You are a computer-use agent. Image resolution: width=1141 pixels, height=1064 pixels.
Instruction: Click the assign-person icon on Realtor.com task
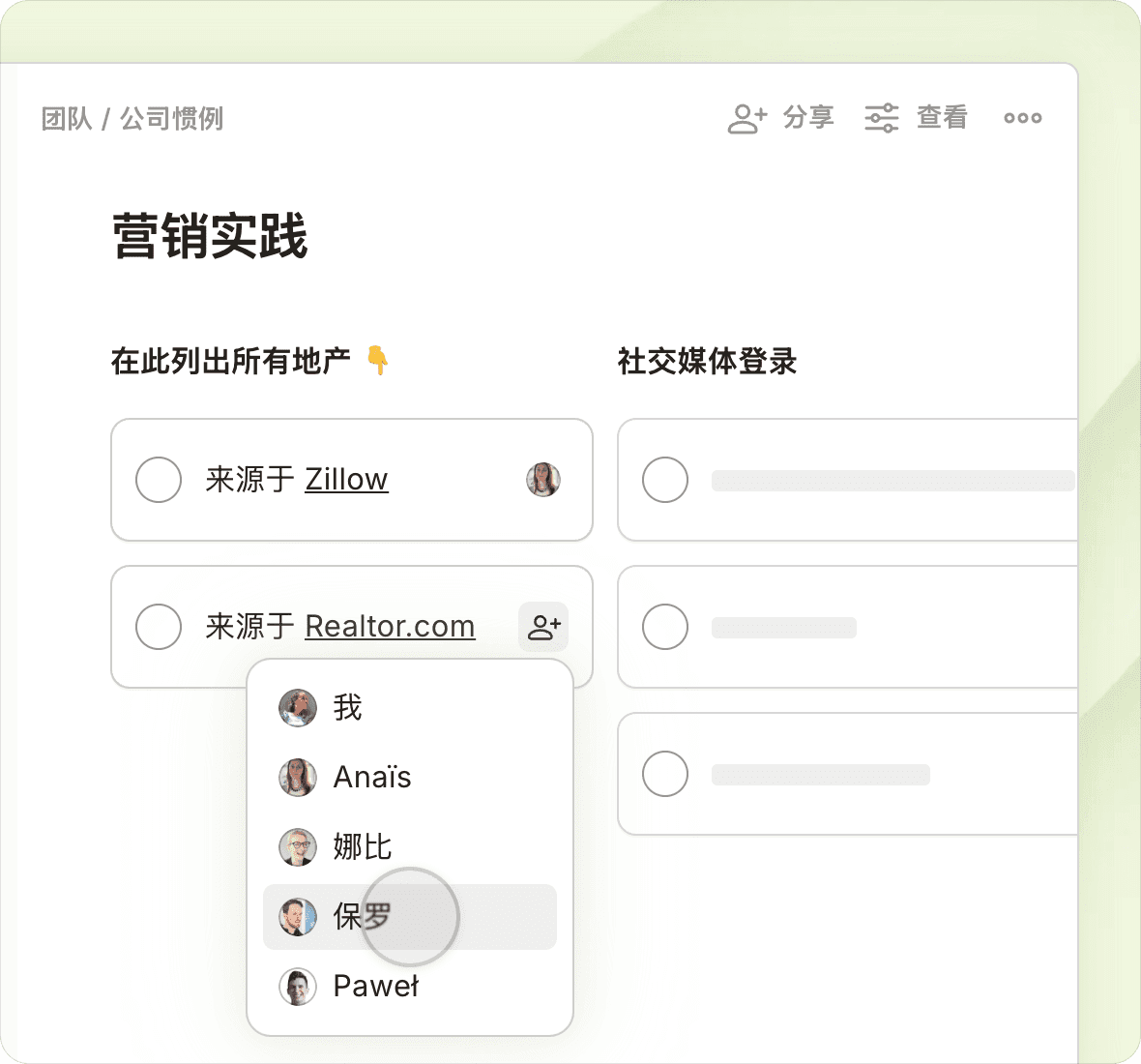(543, 627)
